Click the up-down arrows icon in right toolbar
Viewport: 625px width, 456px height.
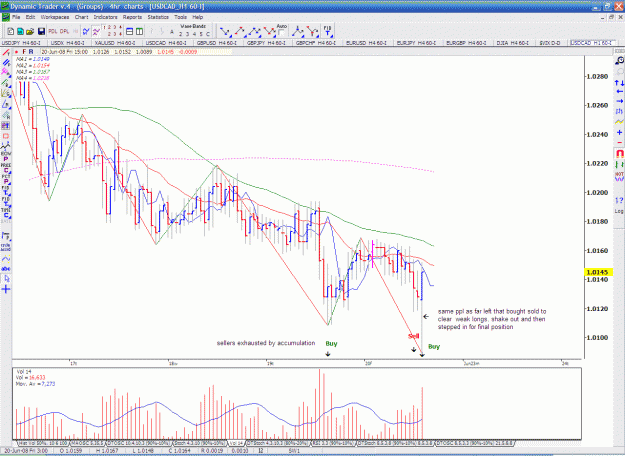619,83
